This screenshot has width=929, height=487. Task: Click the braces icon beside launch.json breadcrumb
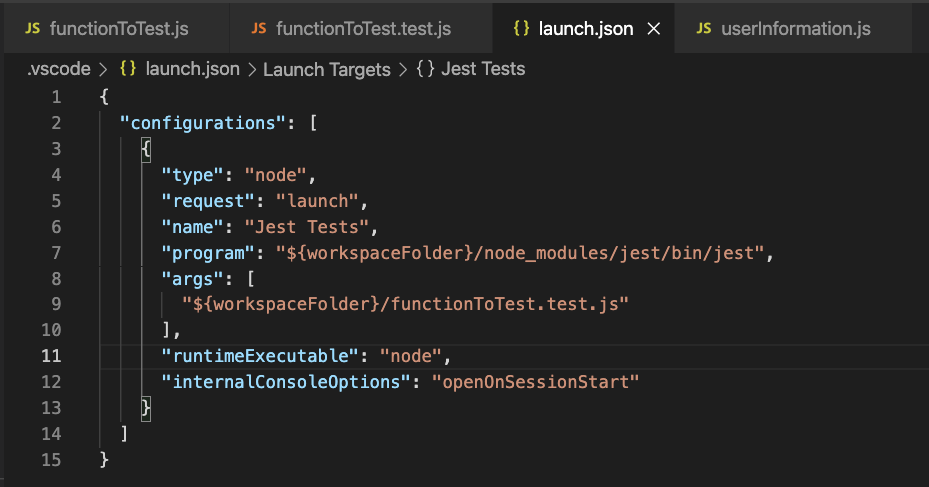(x=127, y=69)
